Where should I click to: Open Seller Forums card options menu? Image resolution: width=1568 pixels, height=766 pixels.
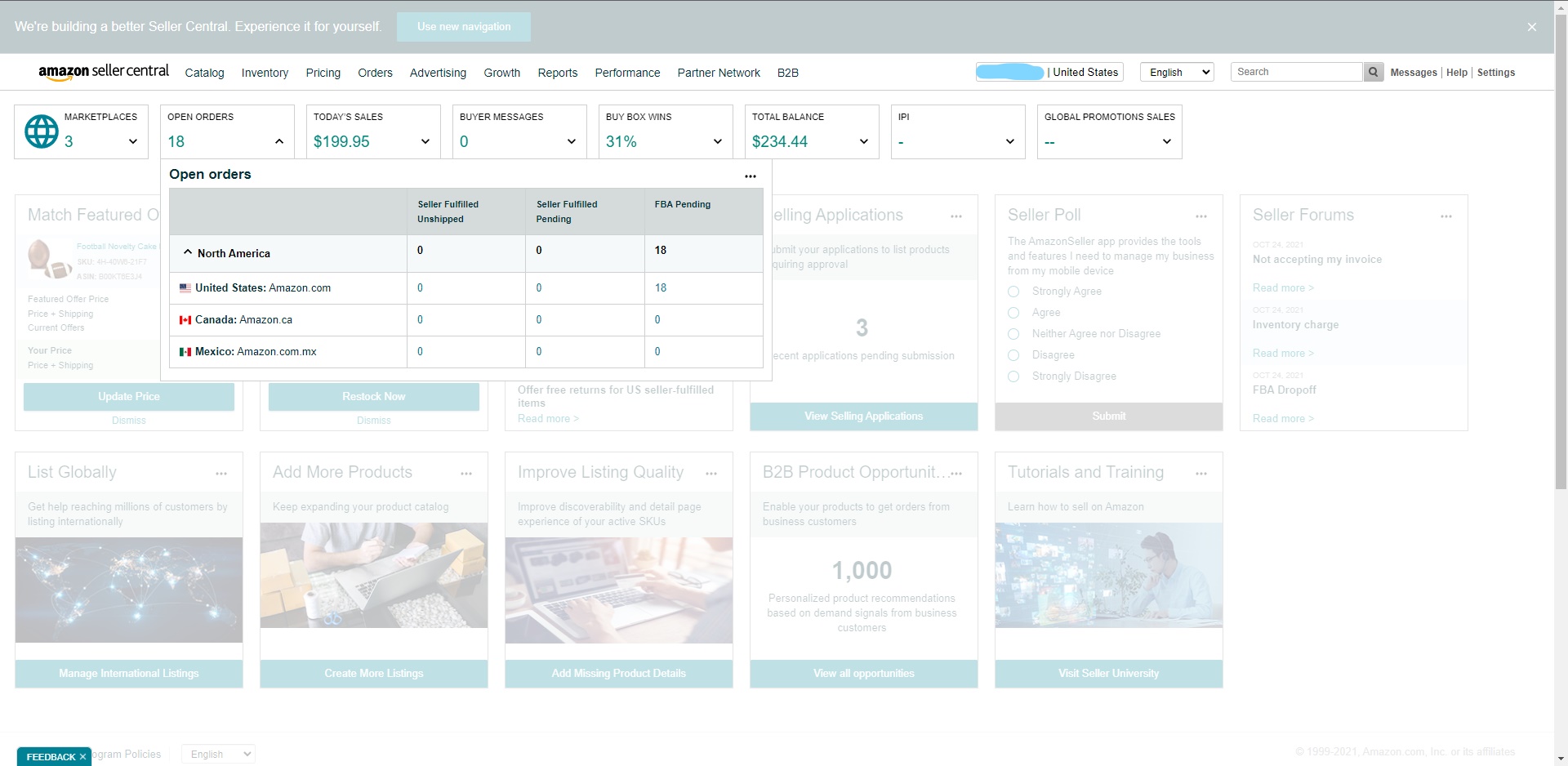coord(1446,216)
